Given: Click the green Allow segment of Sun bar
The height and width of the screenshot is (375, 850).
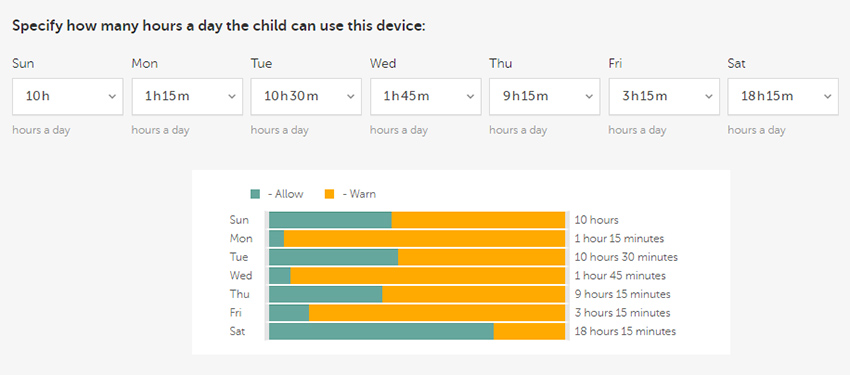Looking at the screenshot, I should click(330, 220).
